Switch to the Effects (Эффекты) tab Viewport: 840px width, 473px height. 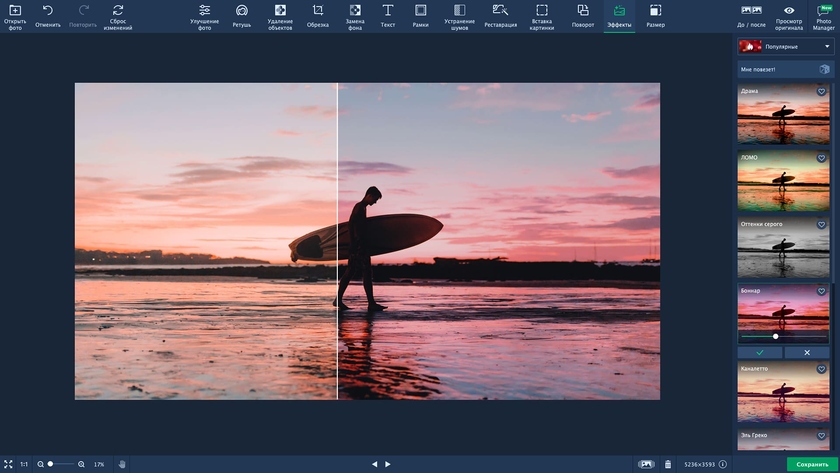point(619,15)
